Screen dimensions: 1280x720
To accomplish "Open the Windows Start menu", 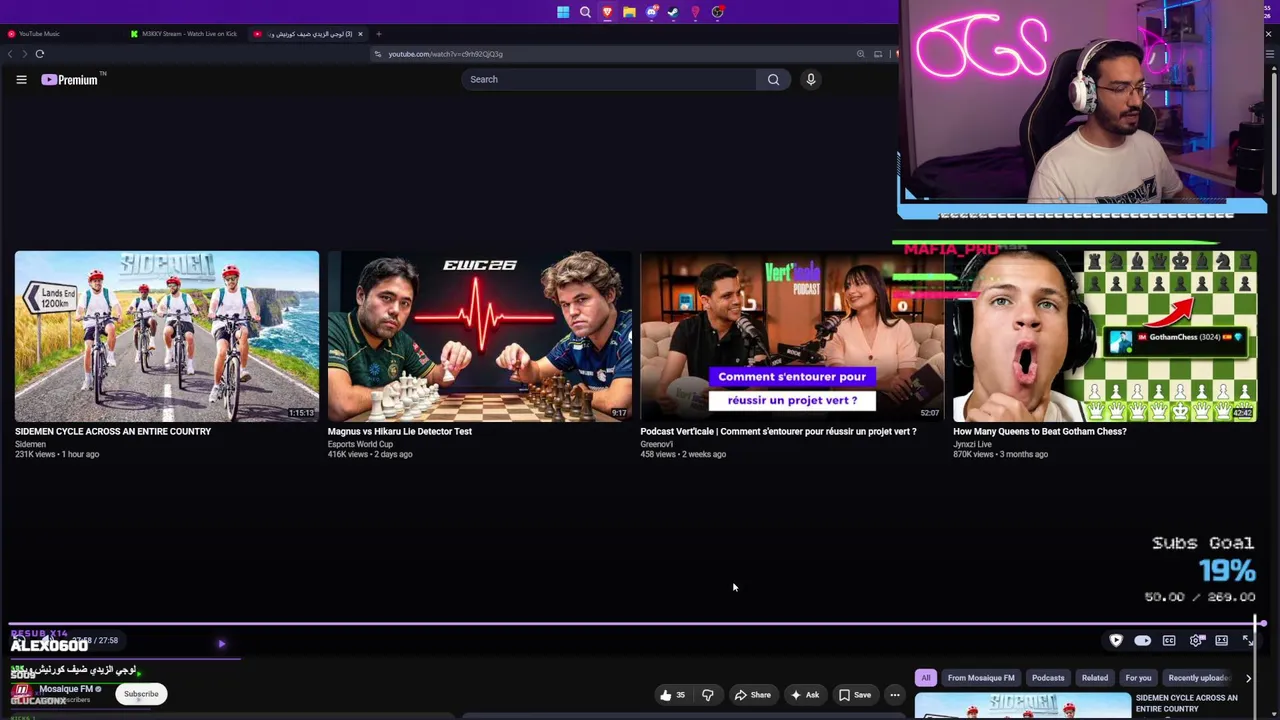I will [563, 12].
